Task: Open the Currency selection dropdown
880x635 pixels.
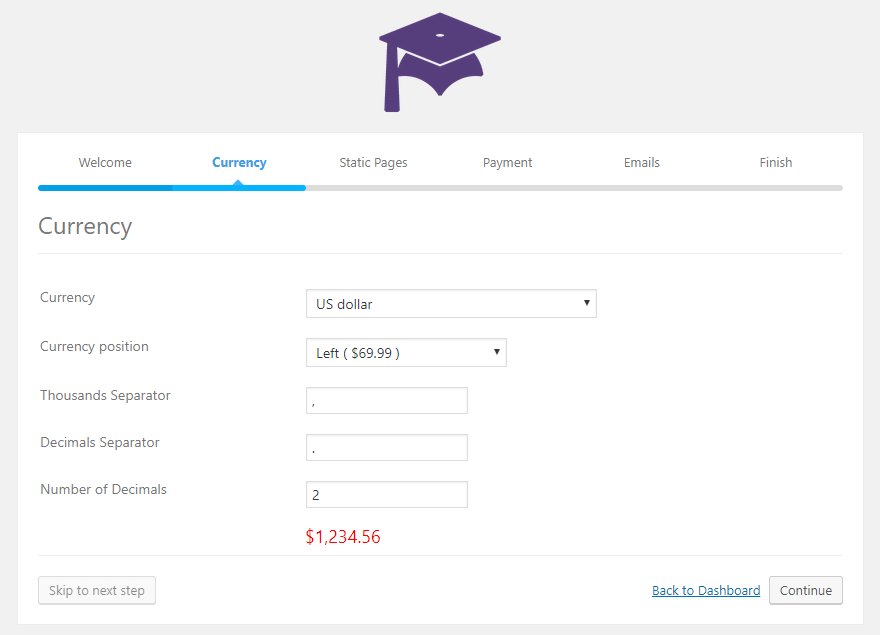Action: (450, 303)
